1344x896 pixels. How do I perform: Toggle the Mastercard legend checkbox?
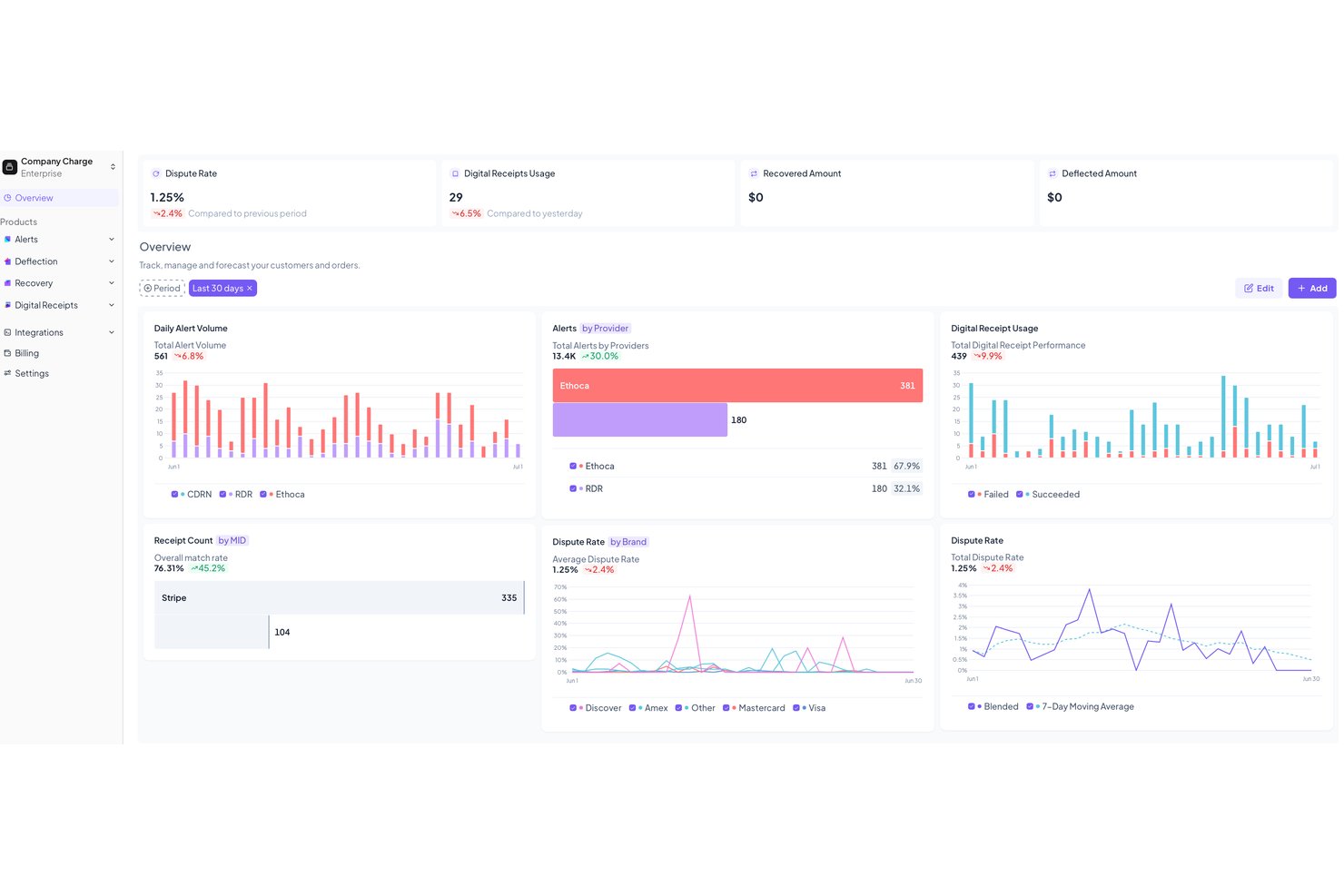click(726, 708)
